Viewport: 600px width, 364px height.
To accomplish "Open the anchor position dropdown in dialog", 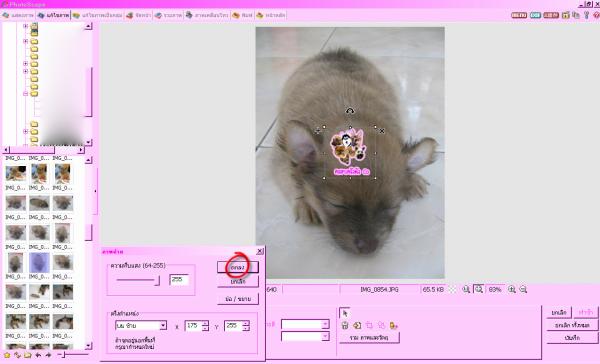I will tap(163, 325).
